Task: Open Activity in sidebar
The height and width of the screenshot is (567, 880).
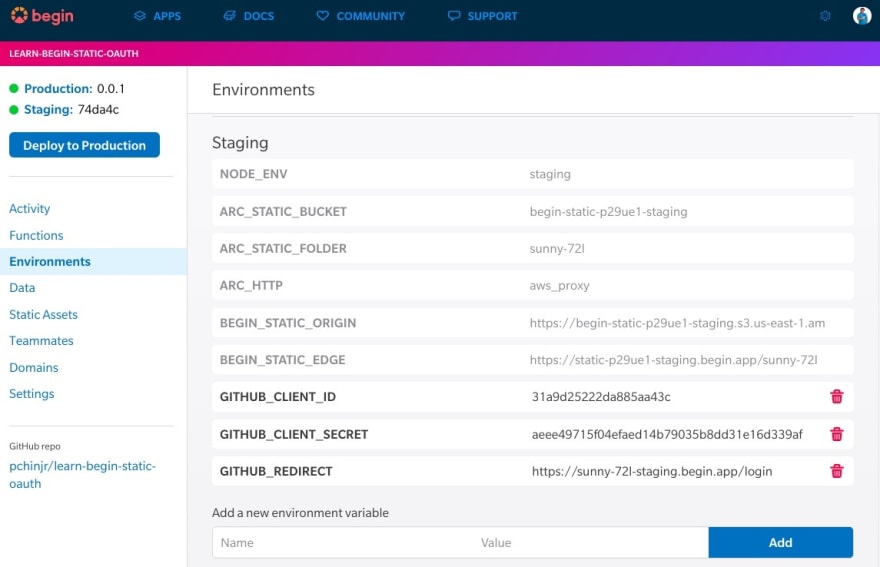Action: click(30, 208)
